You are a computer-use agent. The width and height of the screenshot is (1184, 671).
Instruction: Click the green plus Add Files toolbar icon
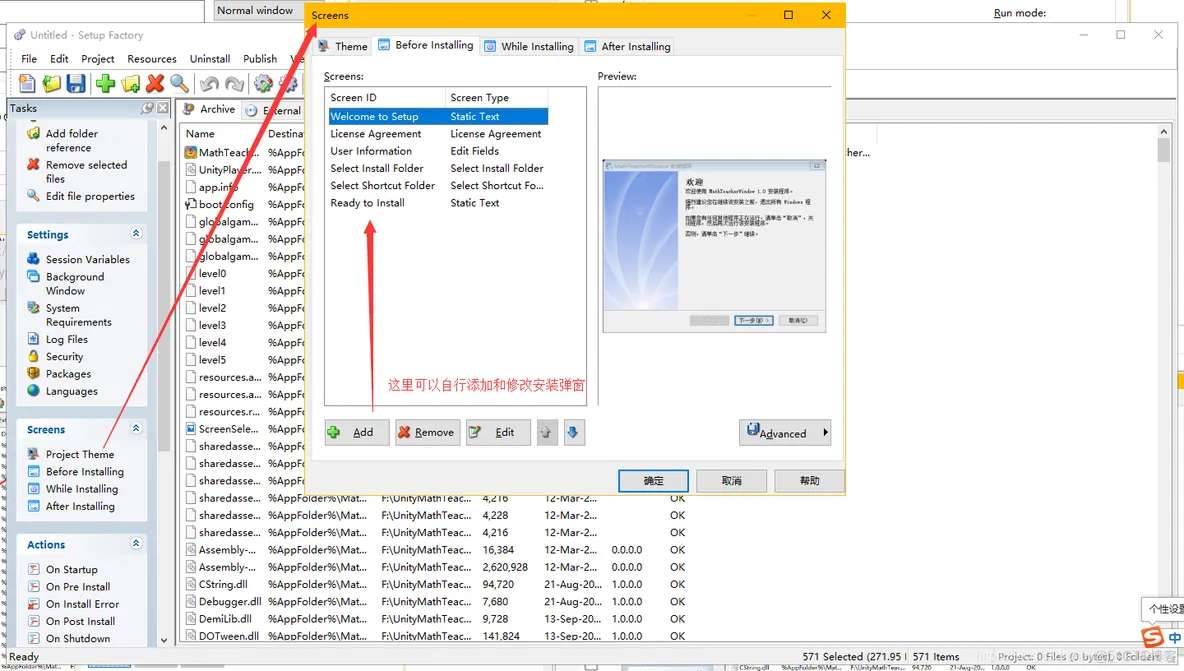click(105, 83)
